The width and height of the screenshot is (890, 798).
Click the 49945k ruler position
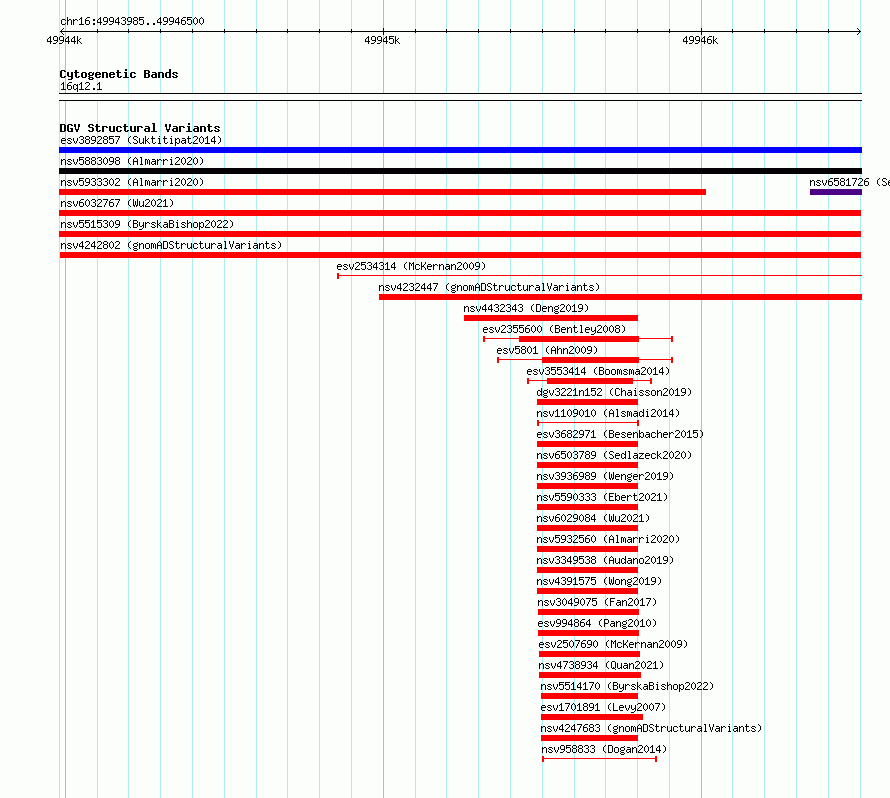[382, 40]
